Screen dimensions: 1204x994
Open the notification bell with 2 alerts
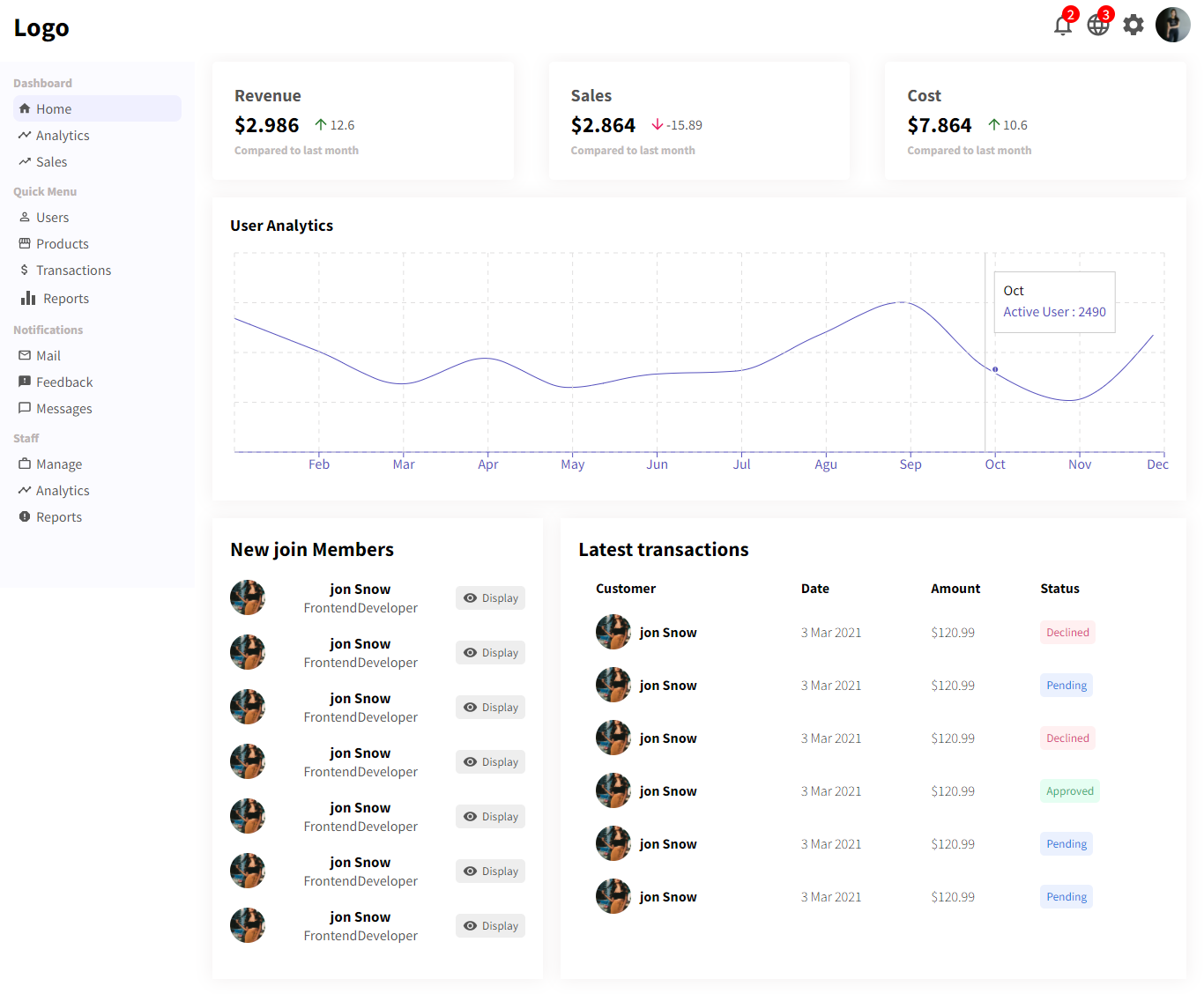[1063, 25]
